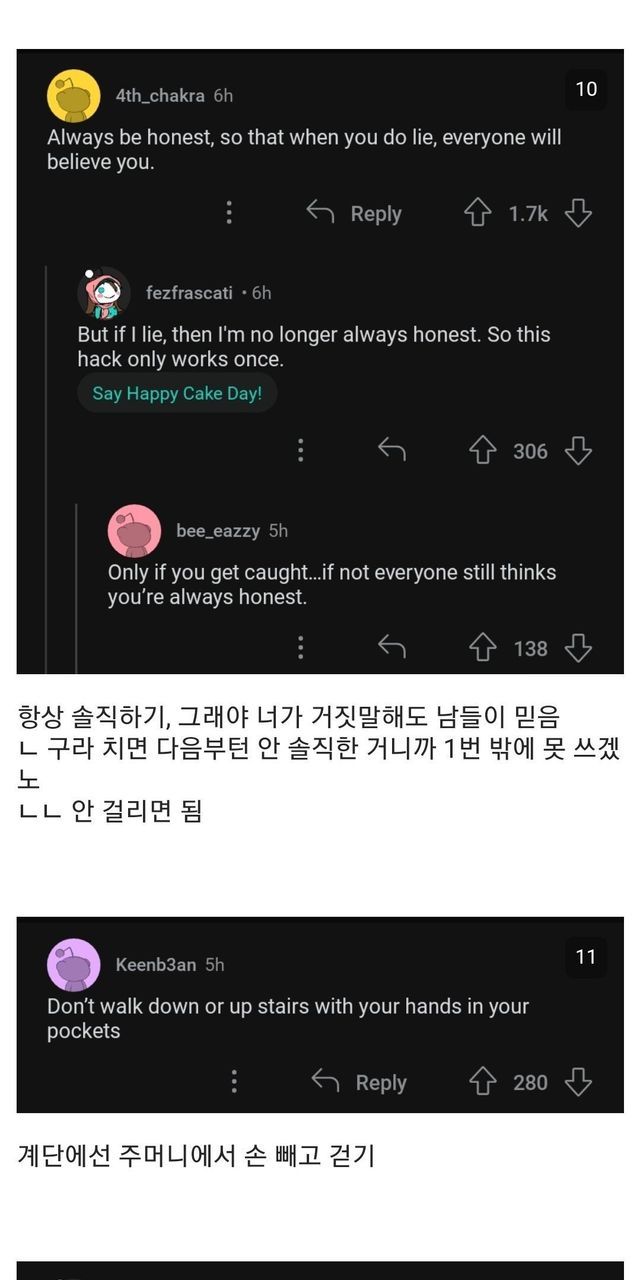640x1280 pixels.
Task: Click 4th_chakra's yellow avatar
Action: pyautogui.click(x=73, y=96)
